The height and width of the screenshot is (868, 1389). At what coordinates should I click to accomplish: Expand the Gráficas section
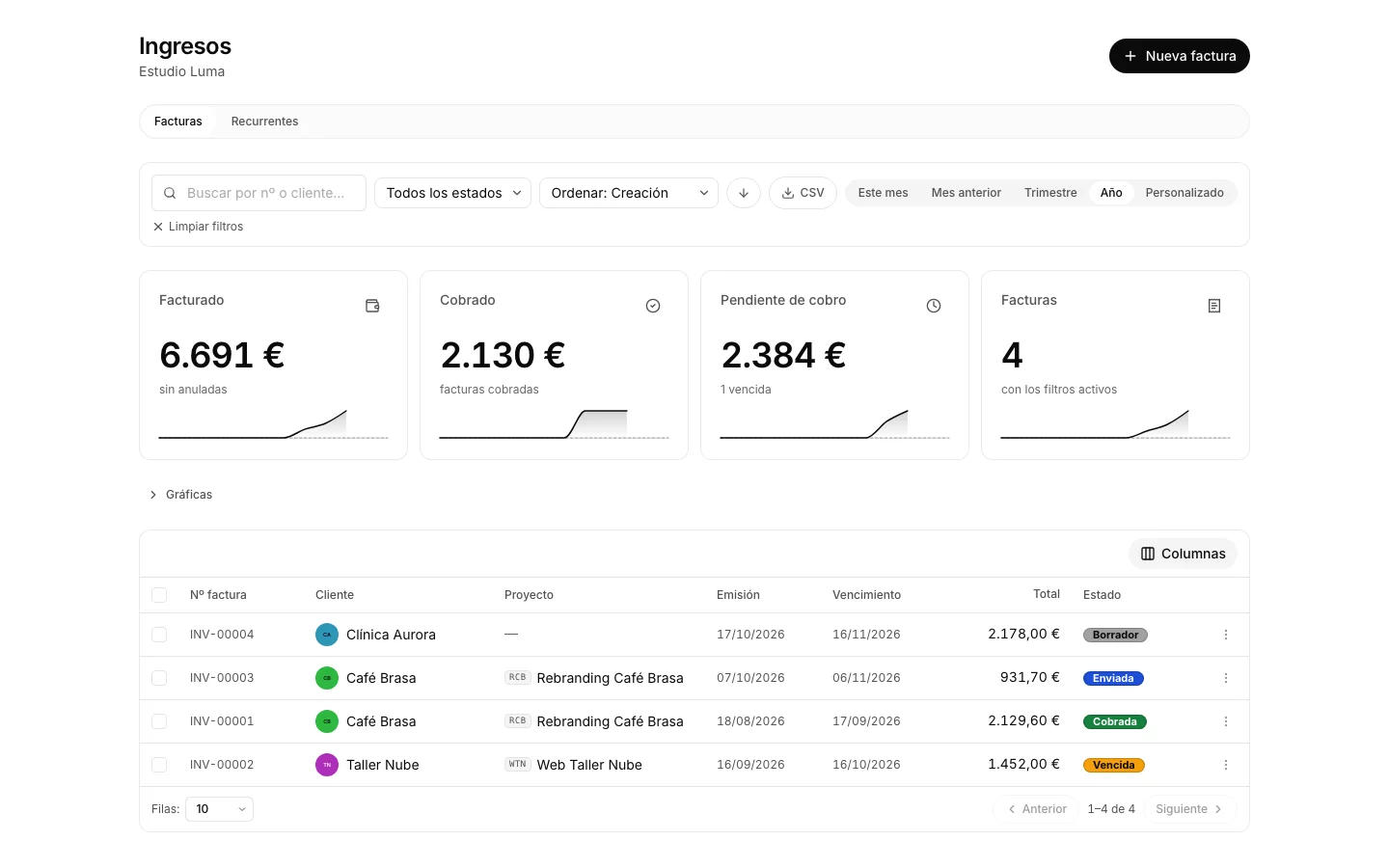point(180,495)
